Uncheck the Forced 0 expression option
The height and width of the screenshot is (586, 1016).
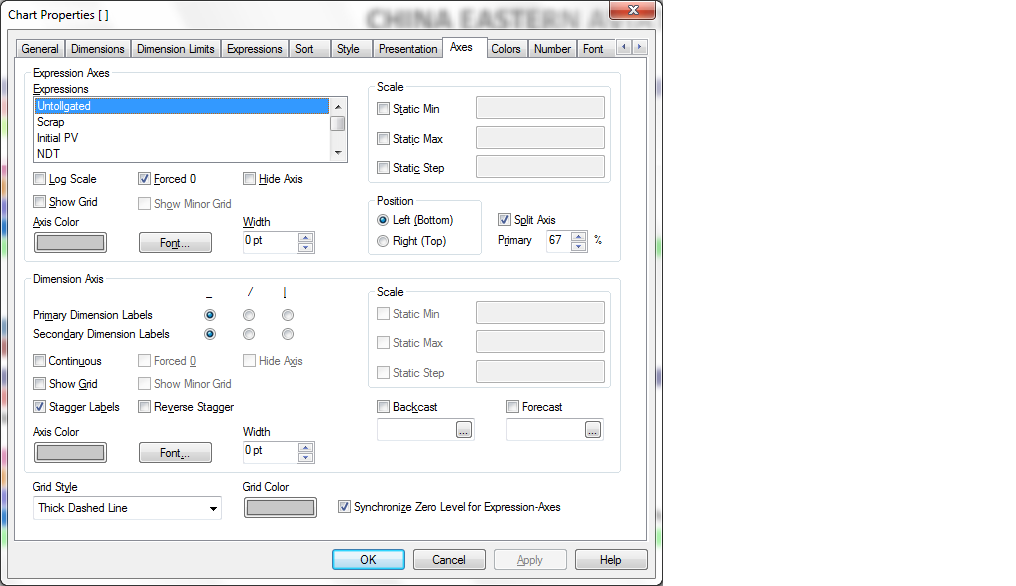(x=144, y=179)
